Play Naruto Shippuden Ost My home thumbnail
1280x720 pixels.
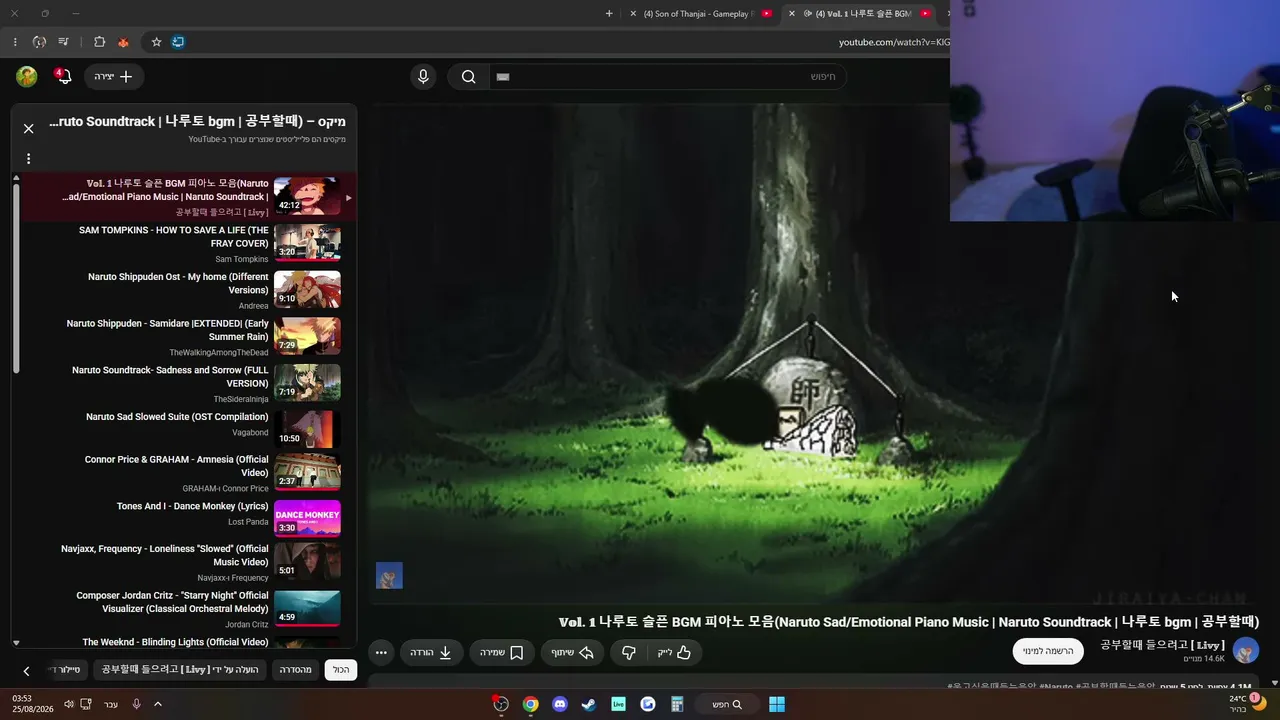307,290
